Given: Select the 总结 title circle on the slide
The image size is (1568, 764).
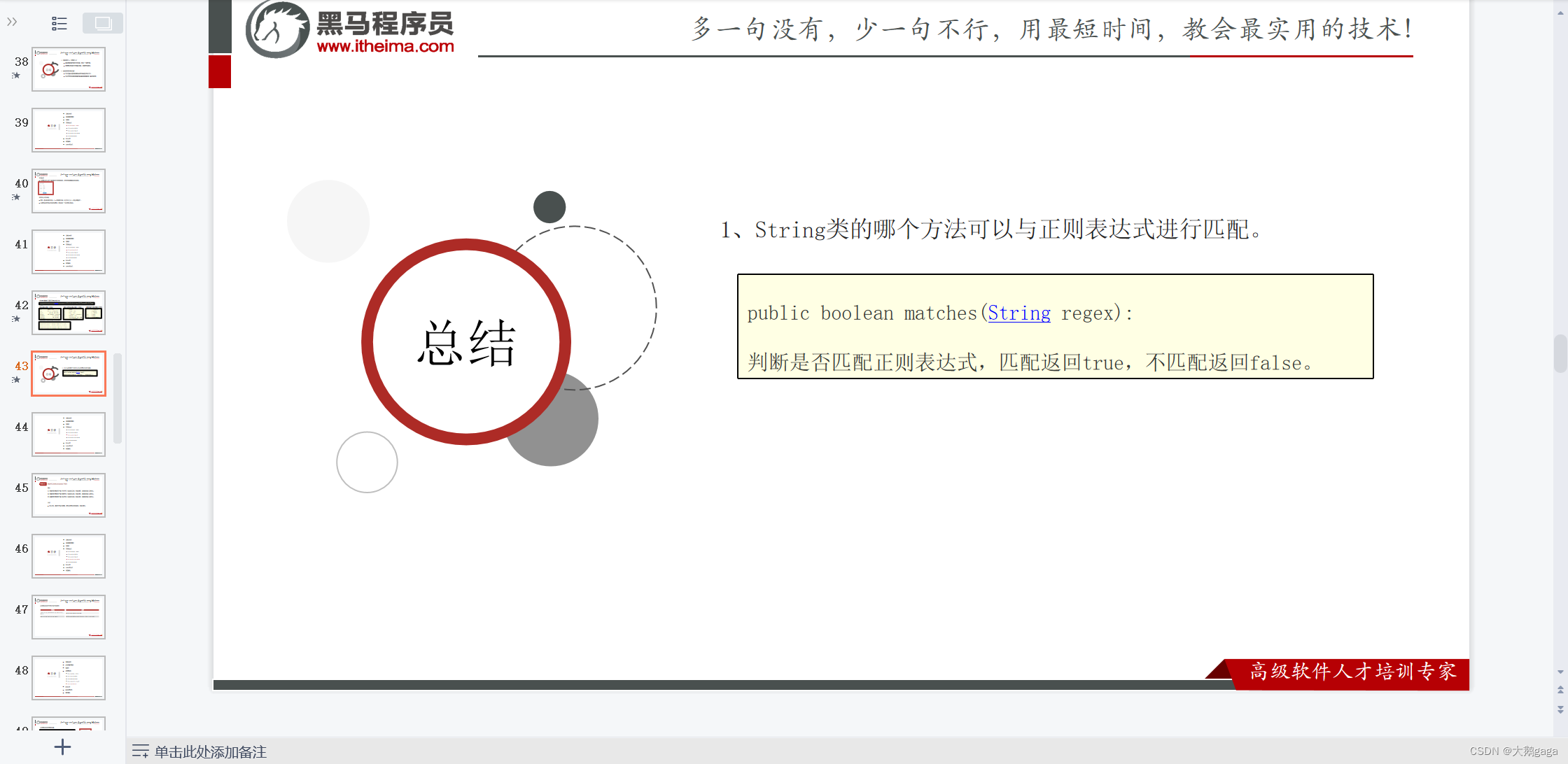Looking at the screenshot, I should pos(466,342).
